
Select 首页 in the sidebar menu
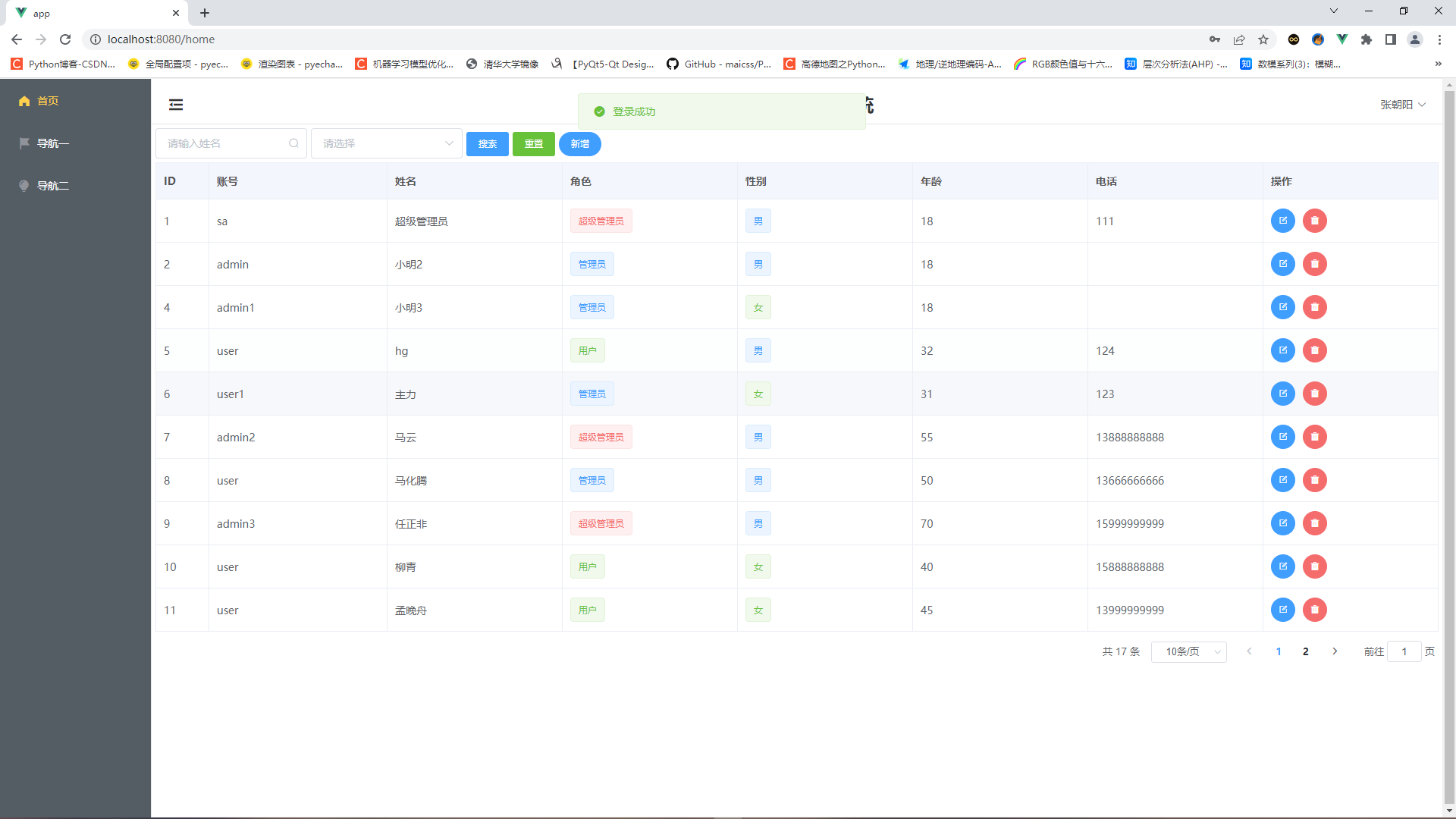click(x=47, y=101)
